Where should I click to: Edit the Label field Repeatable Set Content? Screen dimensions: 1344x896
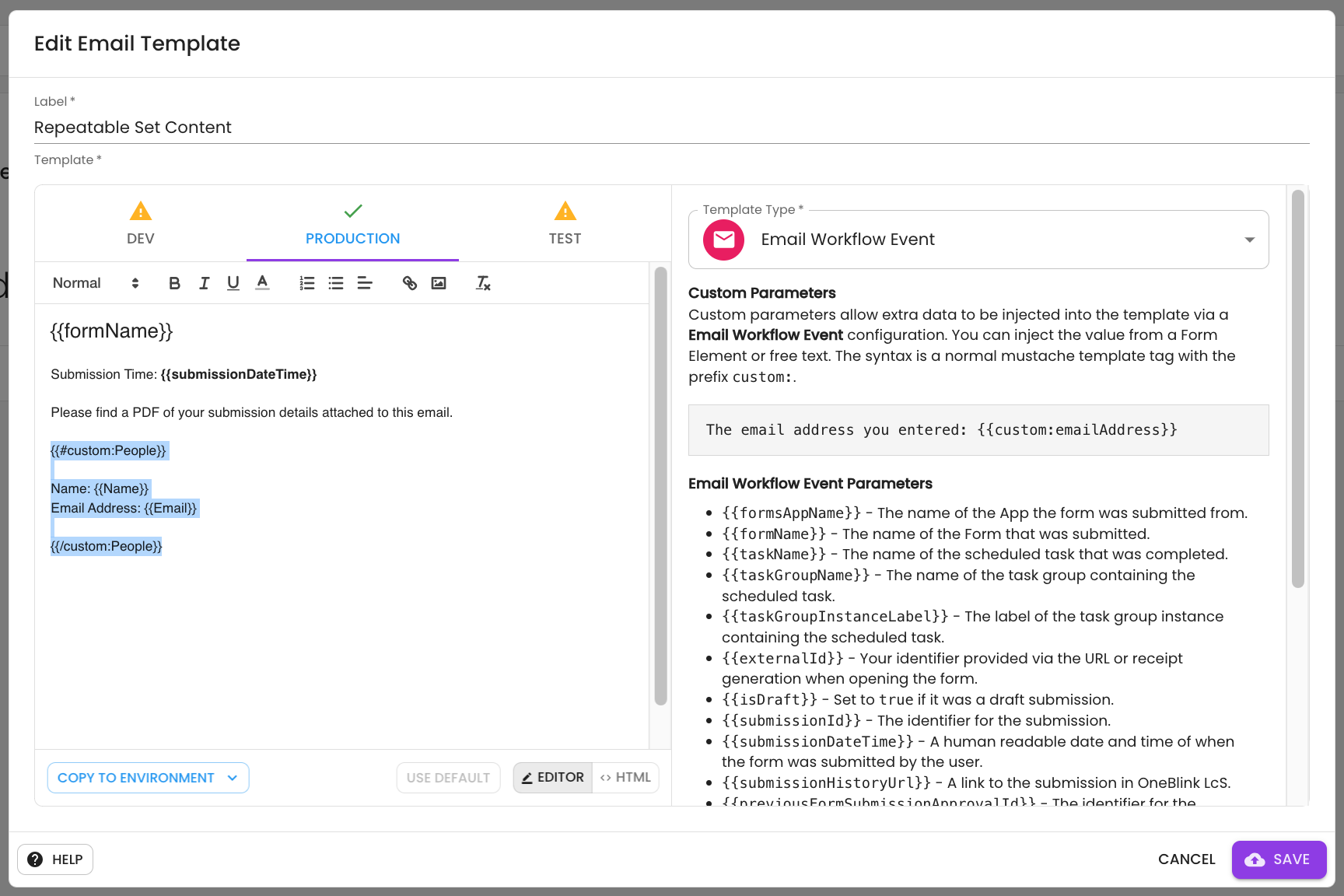(671, 128)
